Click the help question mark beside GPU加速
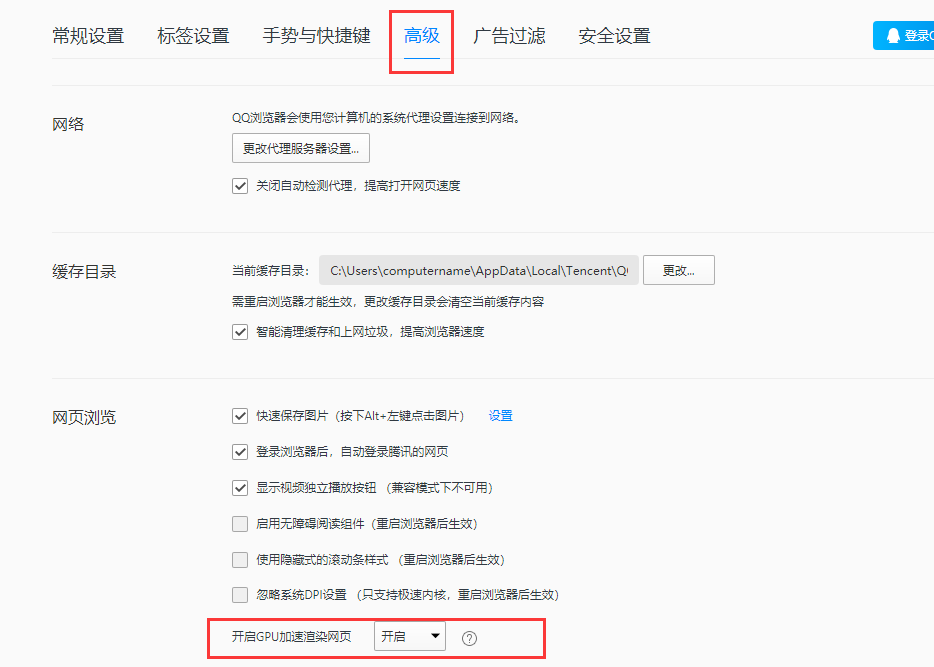 coord(469,638)
